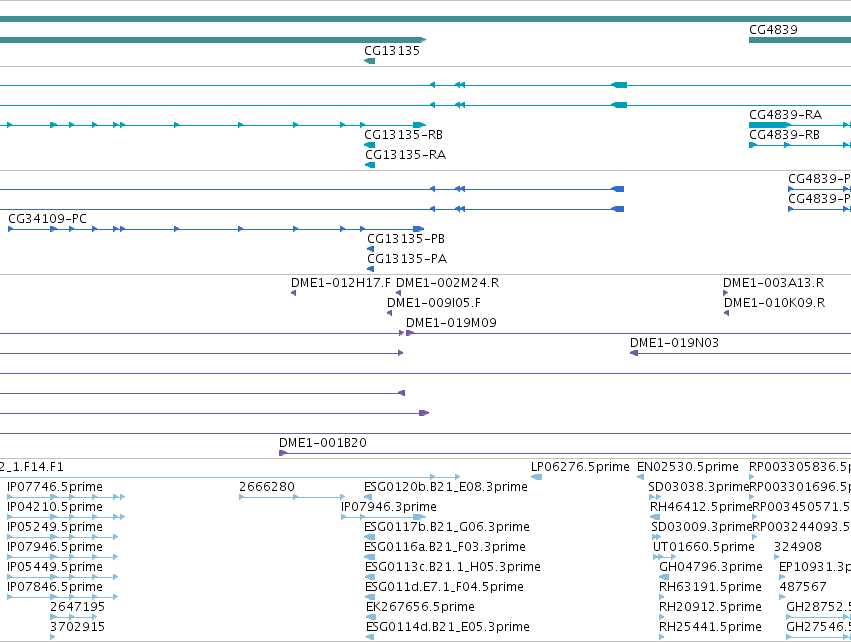Select the CG13135-PA protein label
Viewport: 851px width, 642px height.
click(407, 259)
